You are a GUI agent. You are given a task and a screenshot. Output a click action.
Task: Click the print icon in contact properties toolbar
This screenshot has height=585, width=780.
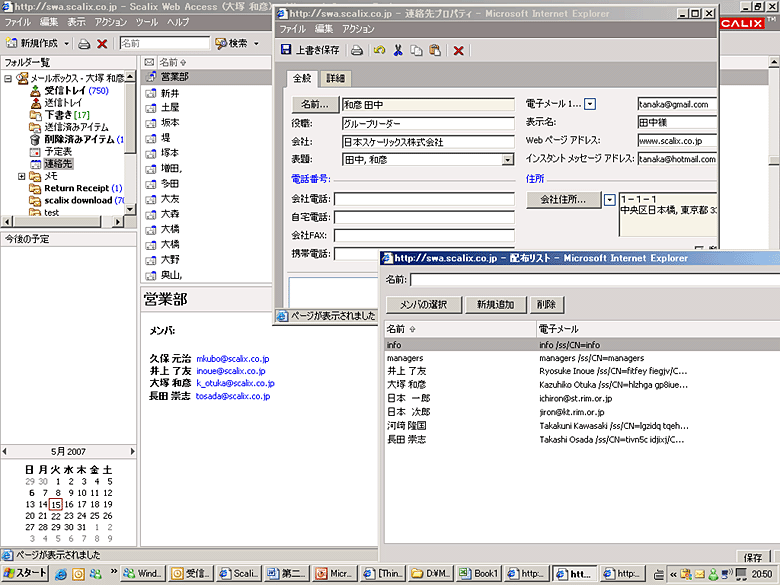(x=357, y=50)
